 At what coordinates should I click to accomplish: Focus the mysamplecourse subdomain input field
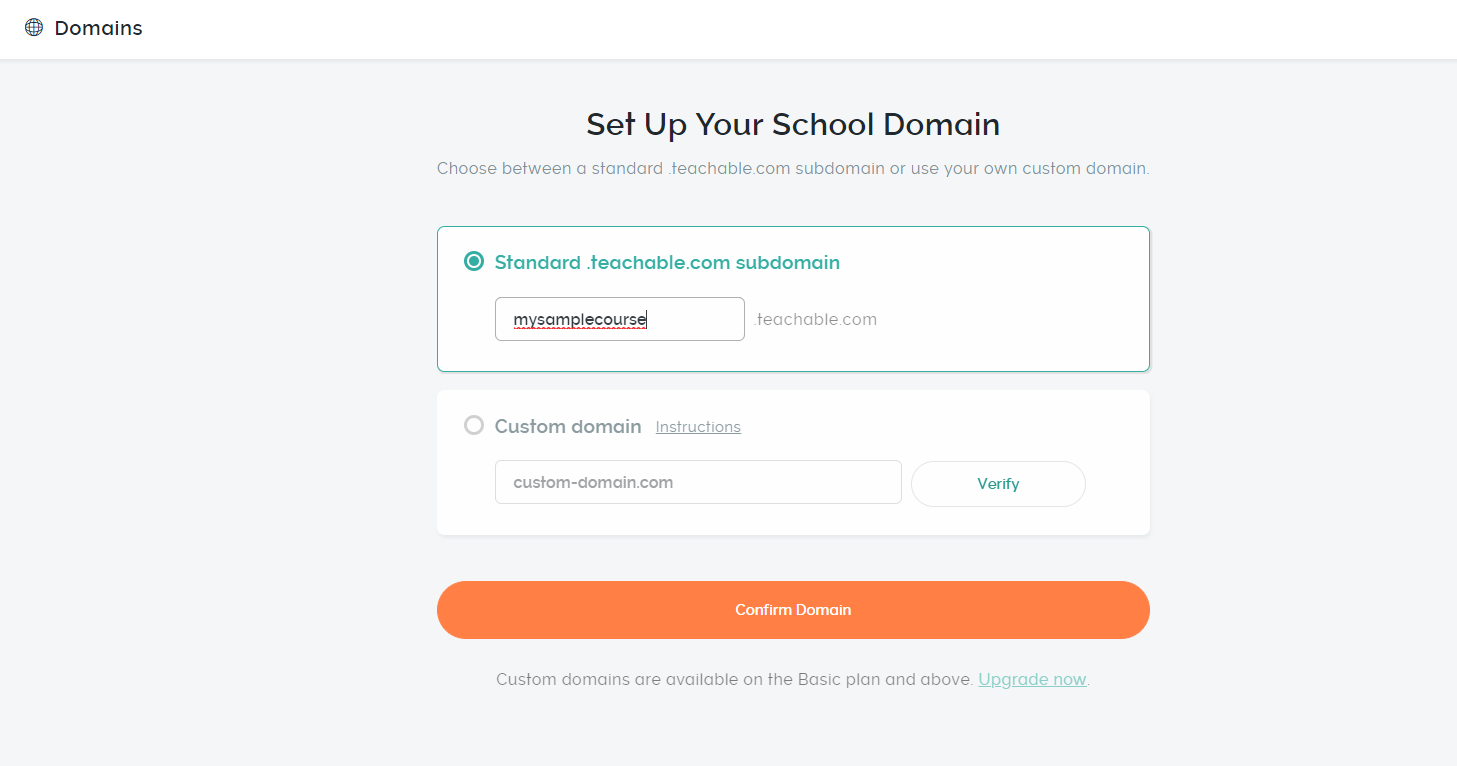point(619,319)
